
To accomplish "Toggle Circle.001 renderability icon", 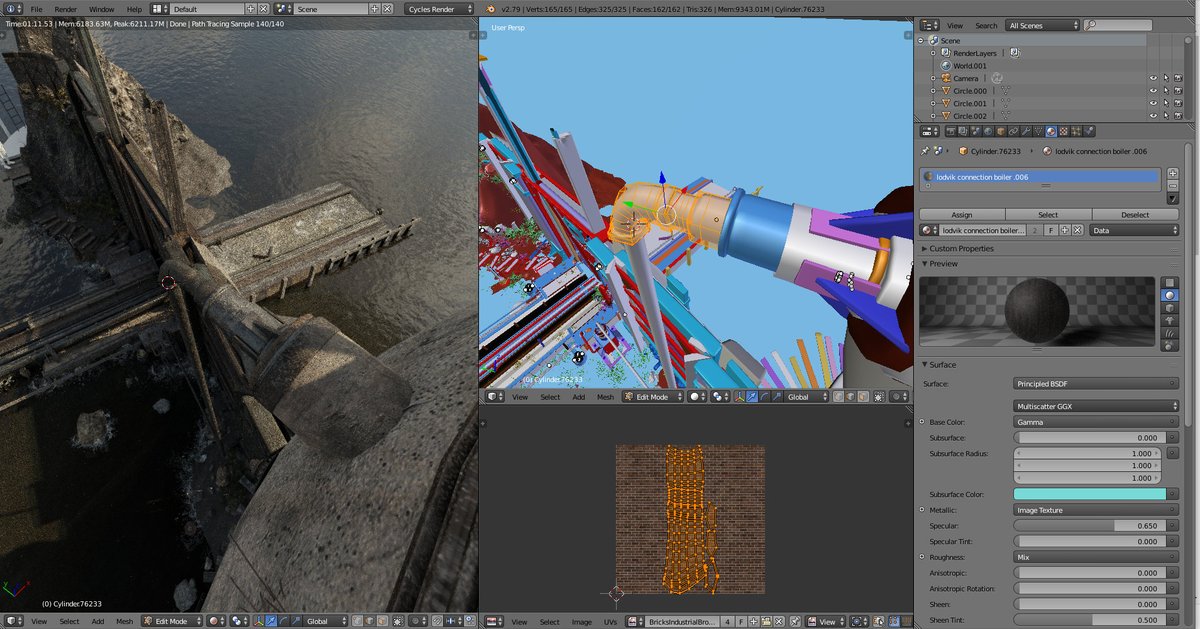I will click(1178, 103).
